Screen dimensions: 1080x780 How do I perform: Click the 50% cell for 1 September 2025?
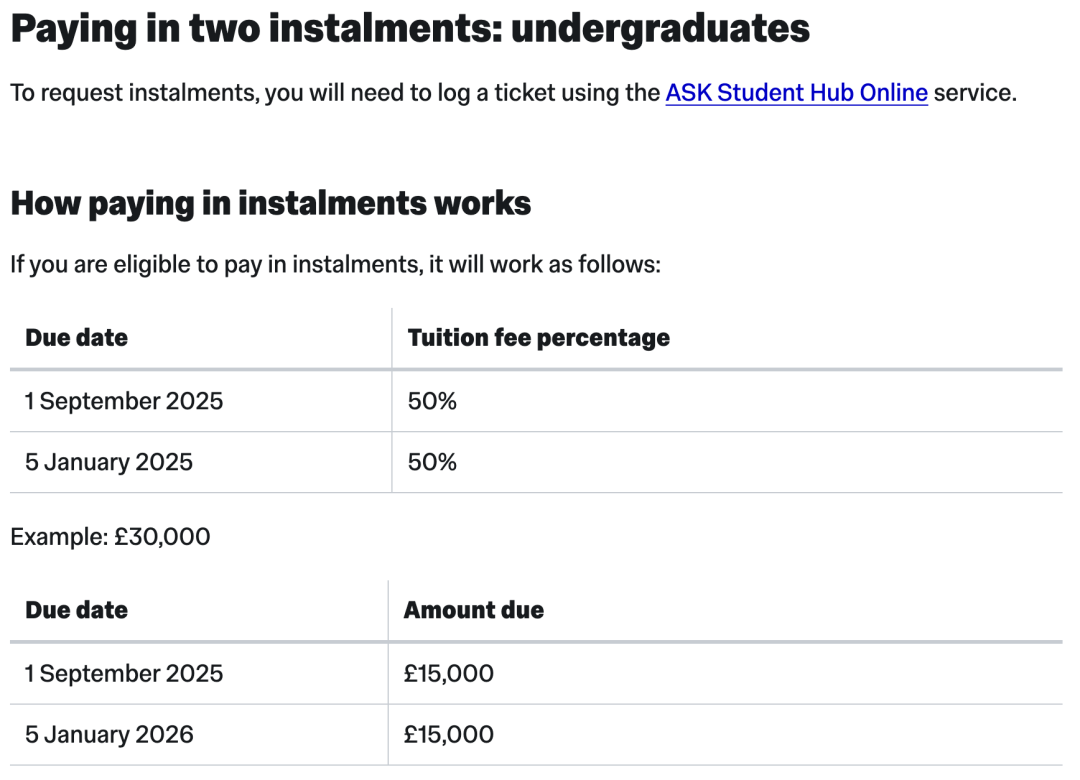point(432,401)
